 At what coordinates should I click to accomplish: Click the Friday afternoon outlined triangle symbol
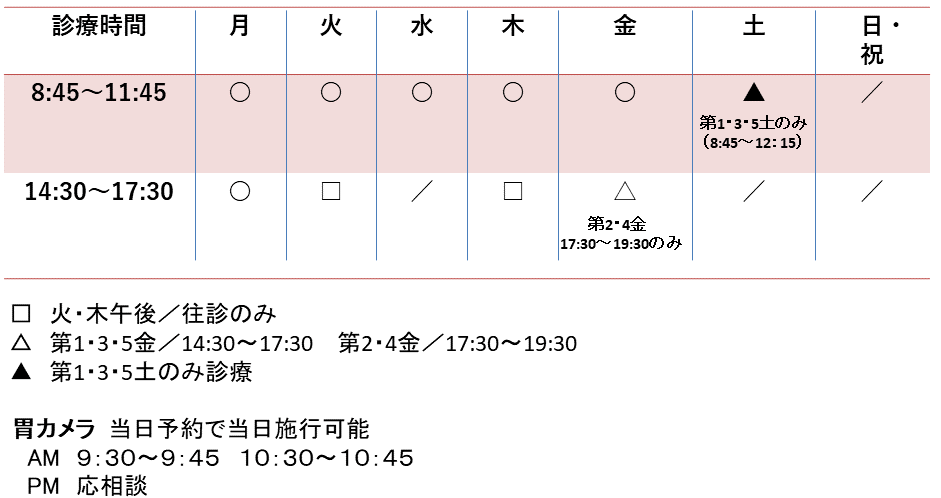tap(625, 191)
